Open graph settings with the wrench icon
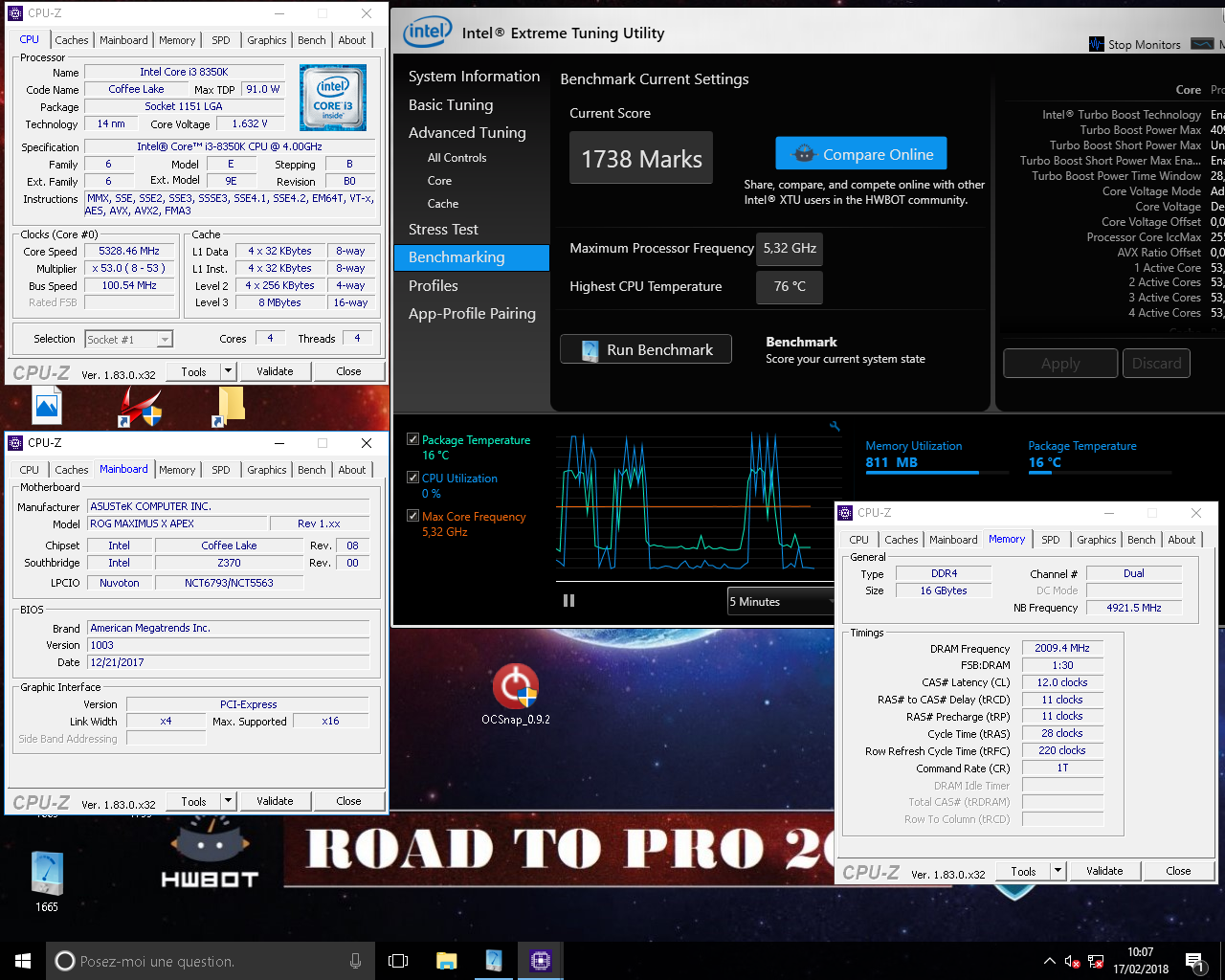This screenshot has height=980, width=1225. [x=835, y=426]
